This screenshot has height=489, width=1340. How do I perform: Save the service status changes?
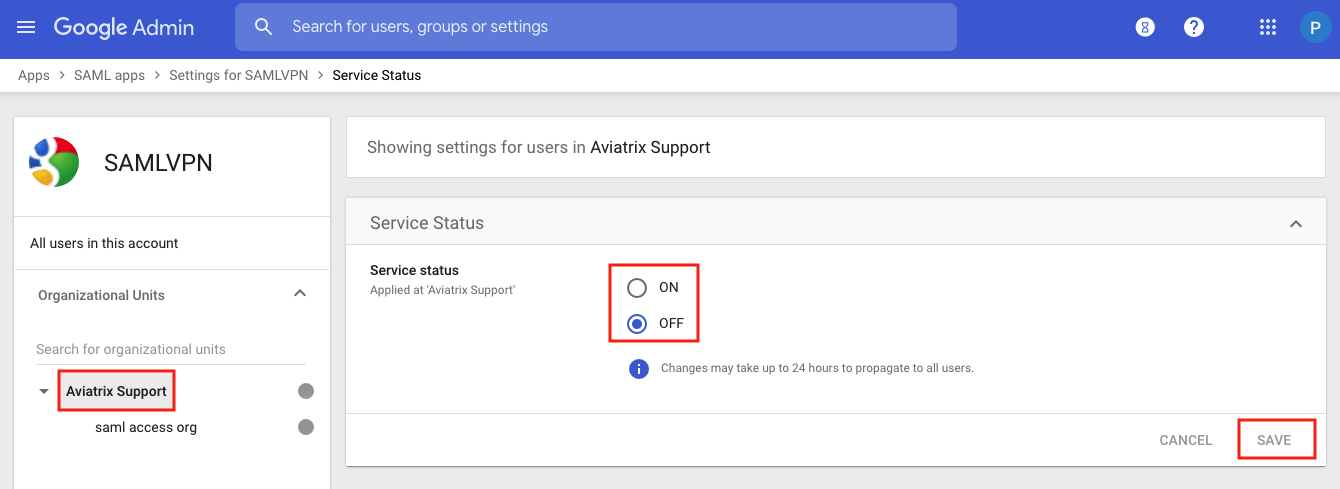click(1274, 440)
